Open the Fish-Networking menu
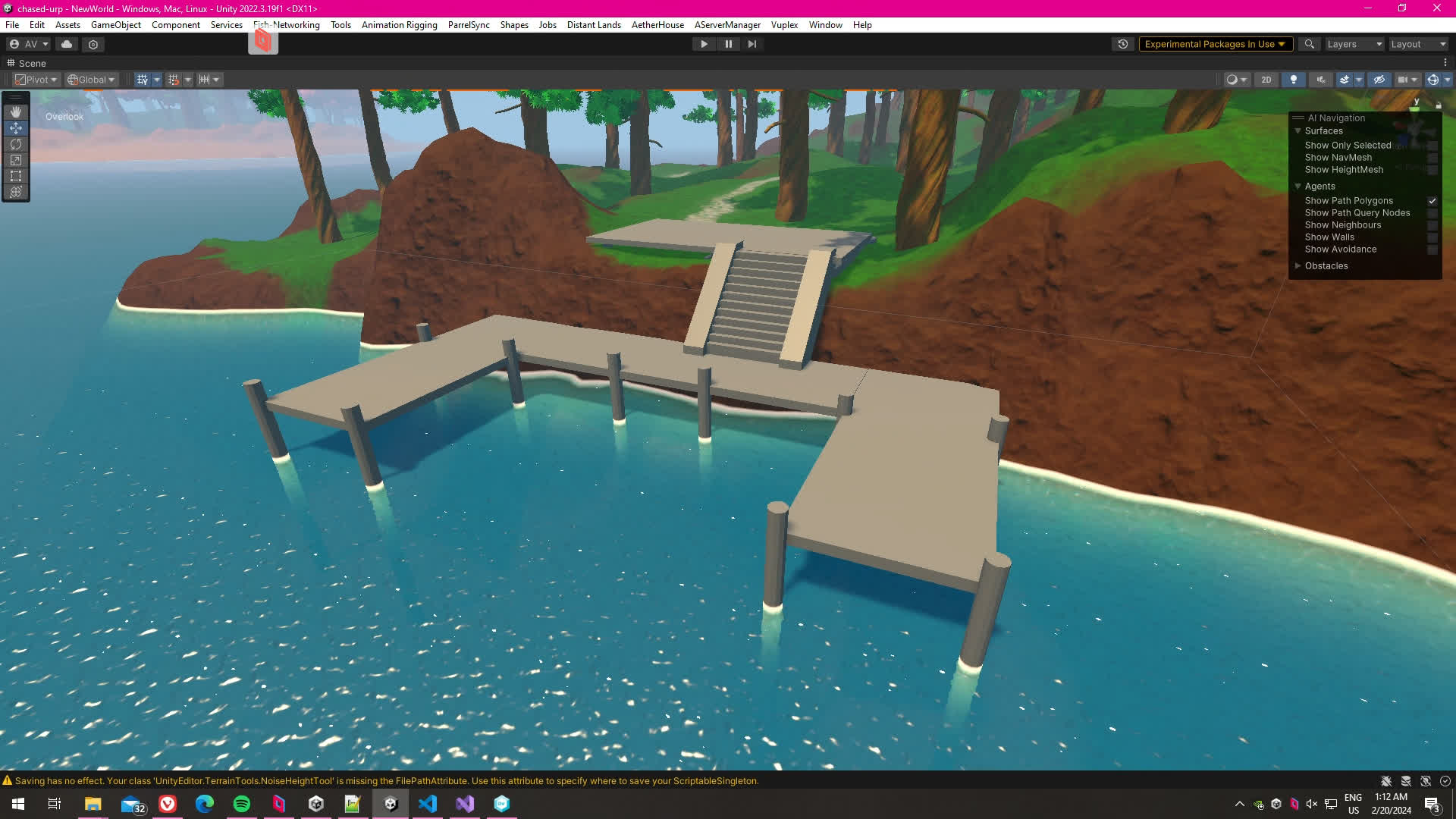The height and width of the screenshot is (819, 1456). click(x=287, y=25)
